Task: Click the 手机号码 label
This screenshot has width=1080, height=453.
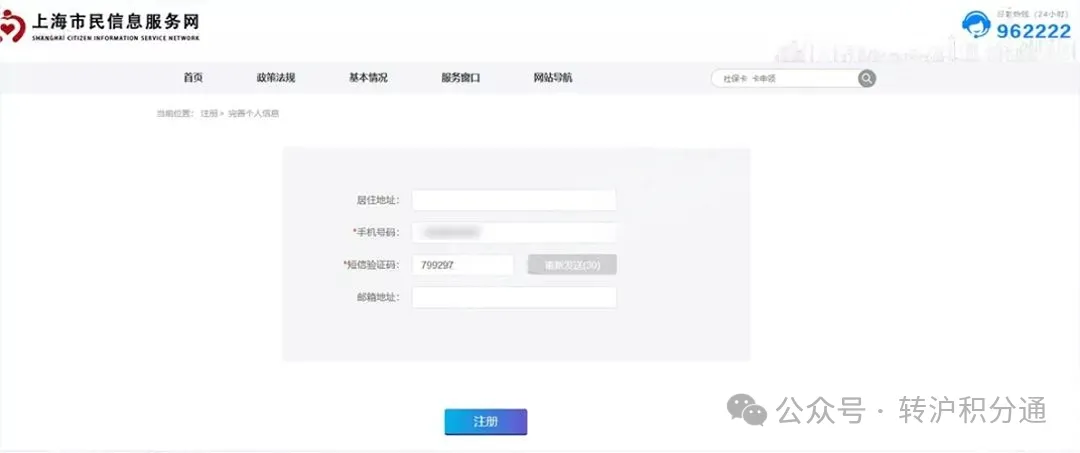Action: coord(375,233)
